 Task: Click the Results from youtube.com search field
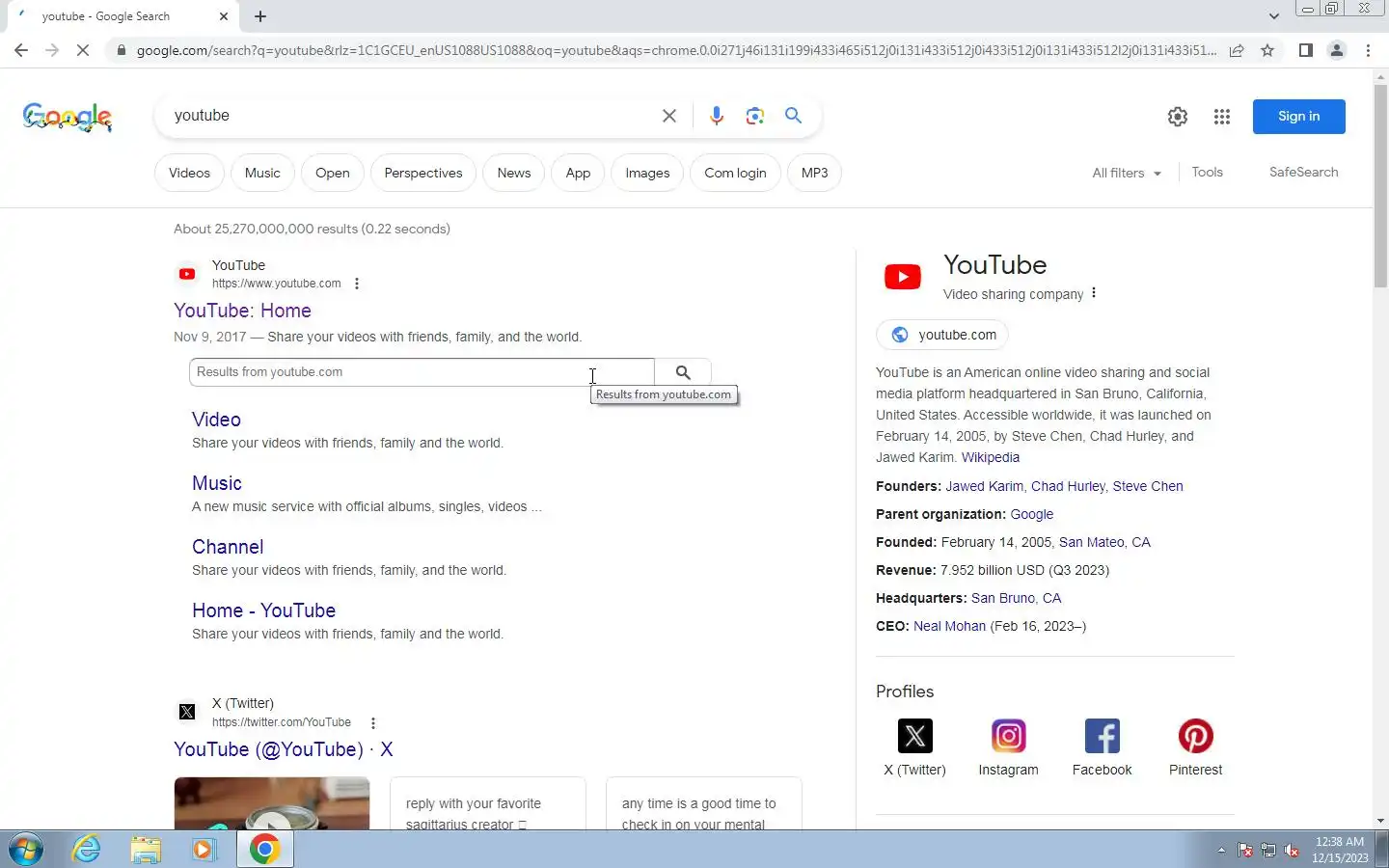[x=422, y=372]
